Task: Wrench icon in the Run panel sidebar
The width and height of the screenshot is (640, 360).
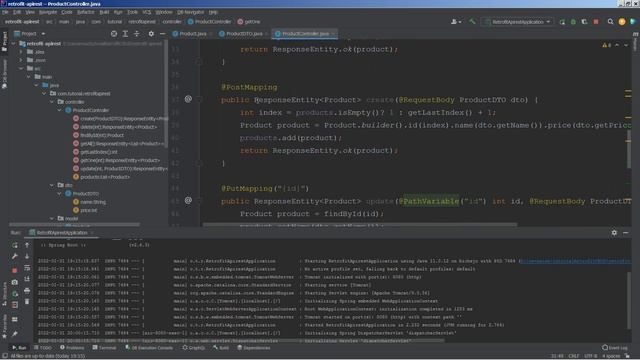Action: click(x=15, y=256)
